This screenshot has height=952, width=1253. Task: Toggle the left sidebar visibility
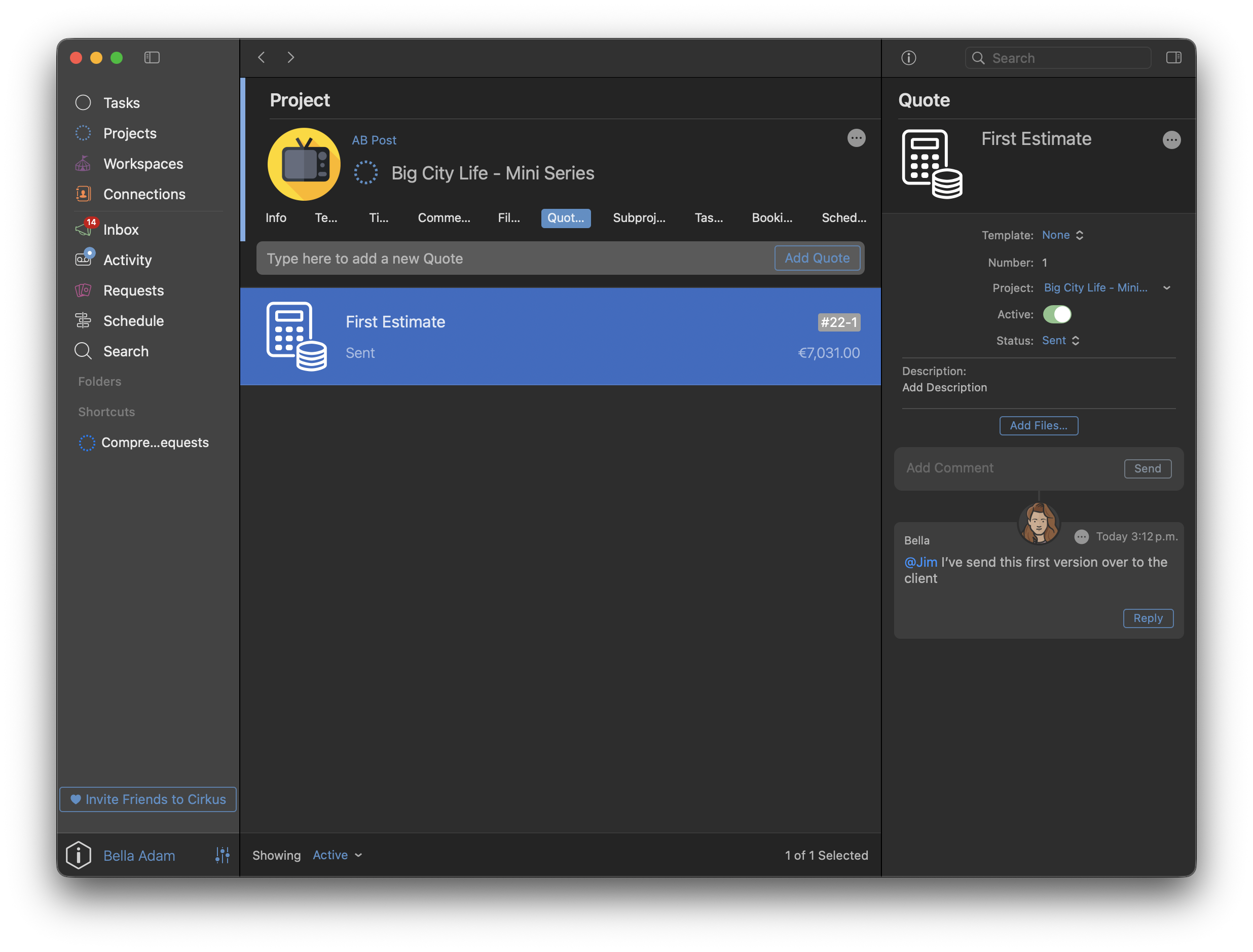(152, 58)
